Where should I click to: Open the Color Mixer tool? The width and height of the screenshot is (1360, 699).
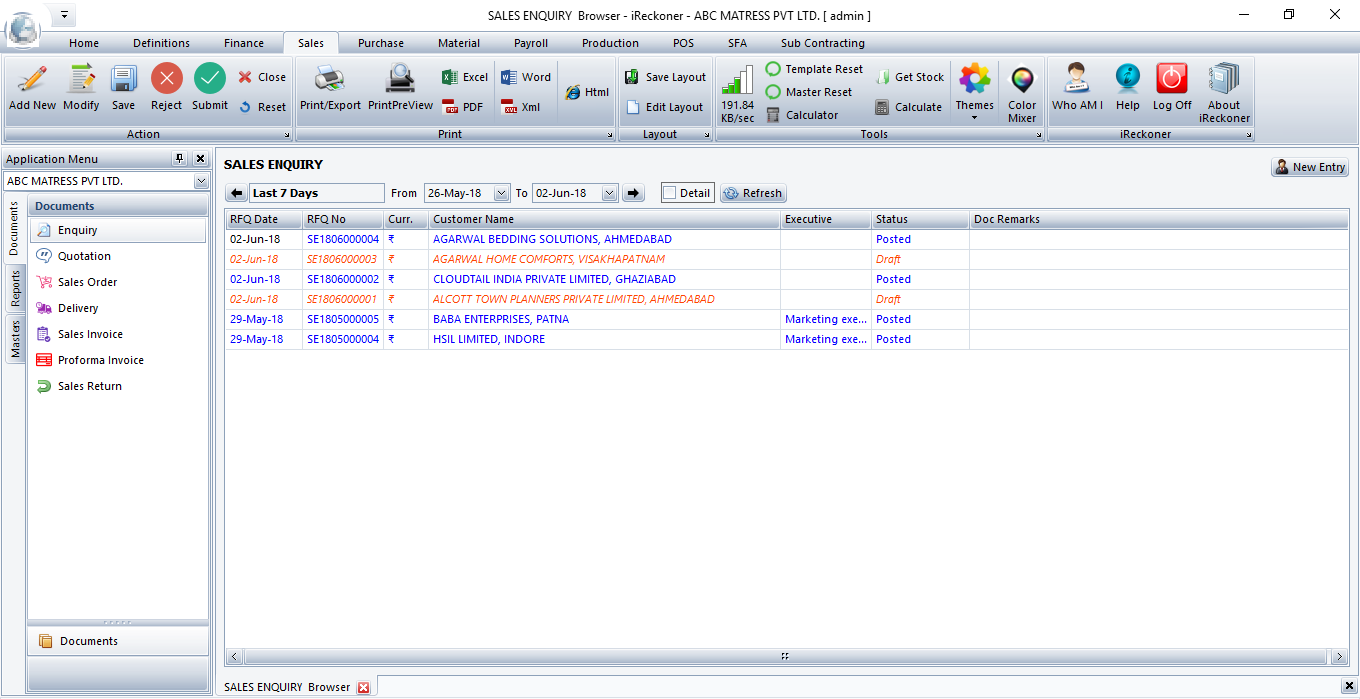click(x=1022, y=81)
